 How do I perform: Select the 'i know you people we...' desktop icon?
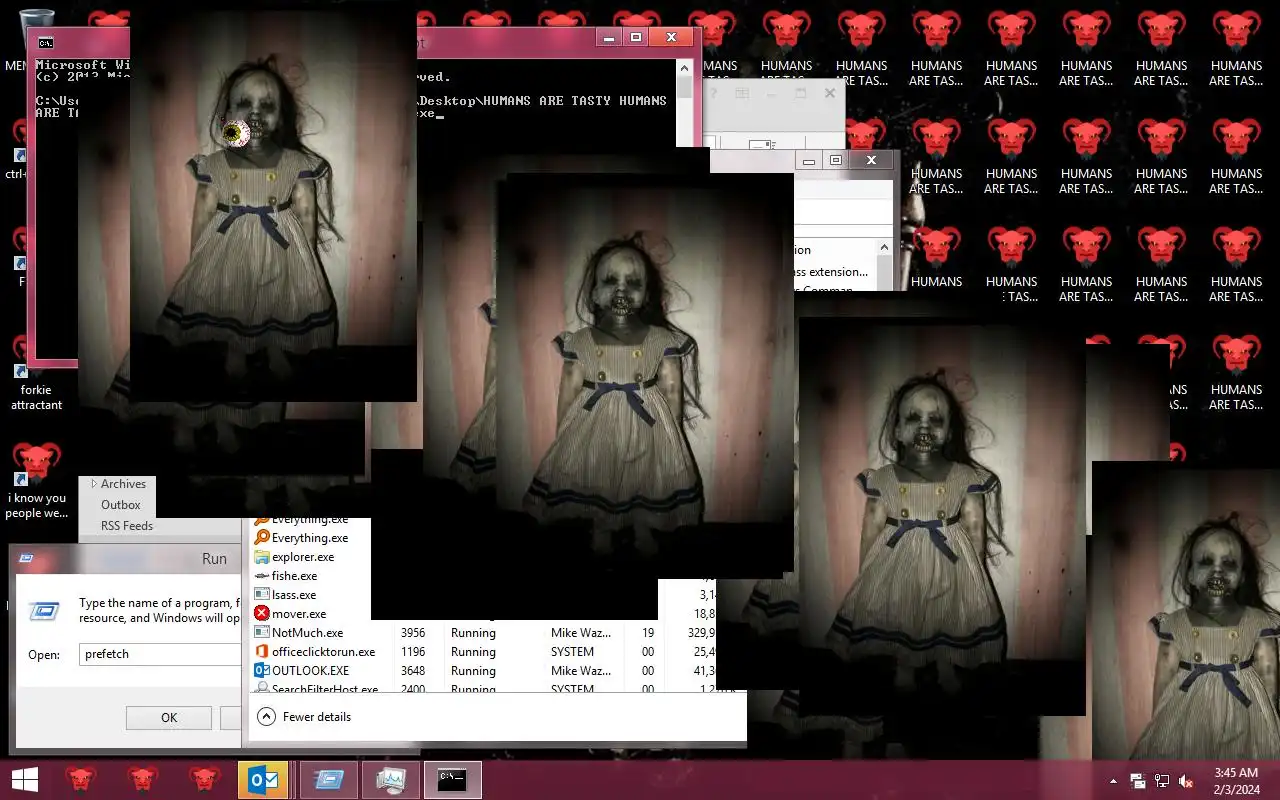coord(37,483)
